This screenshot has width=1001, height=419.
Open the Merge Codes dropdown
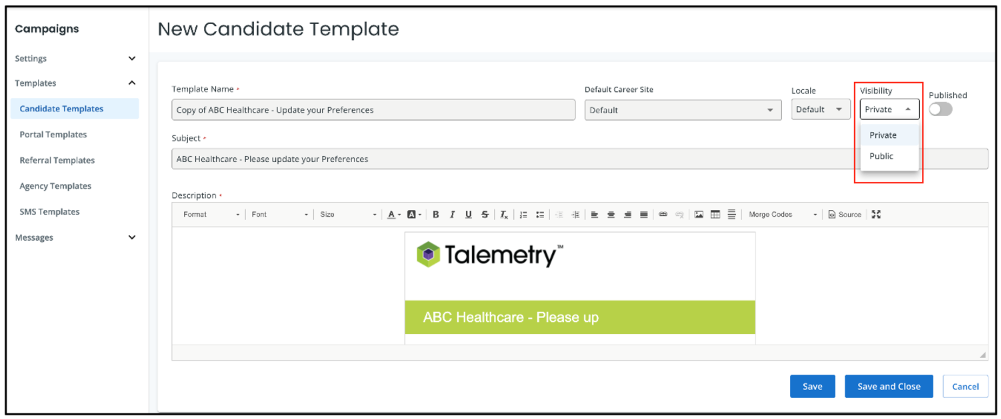783,215
